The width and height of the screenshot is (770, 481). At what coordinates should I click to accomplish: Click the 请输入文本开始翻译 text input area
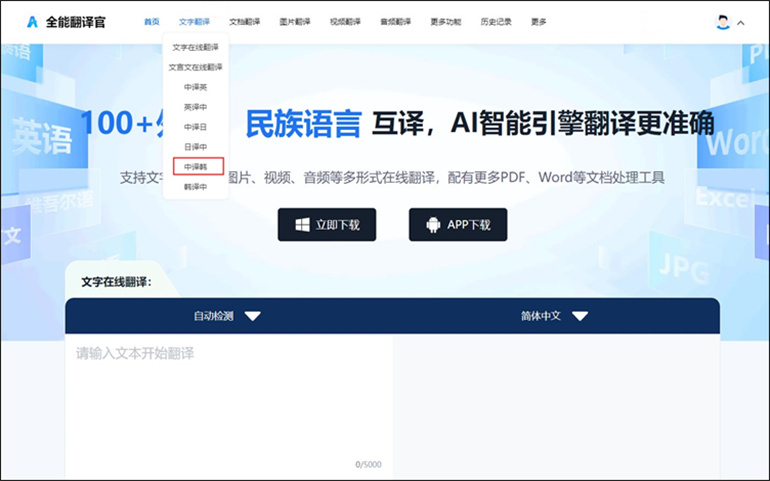pos(229,404)
